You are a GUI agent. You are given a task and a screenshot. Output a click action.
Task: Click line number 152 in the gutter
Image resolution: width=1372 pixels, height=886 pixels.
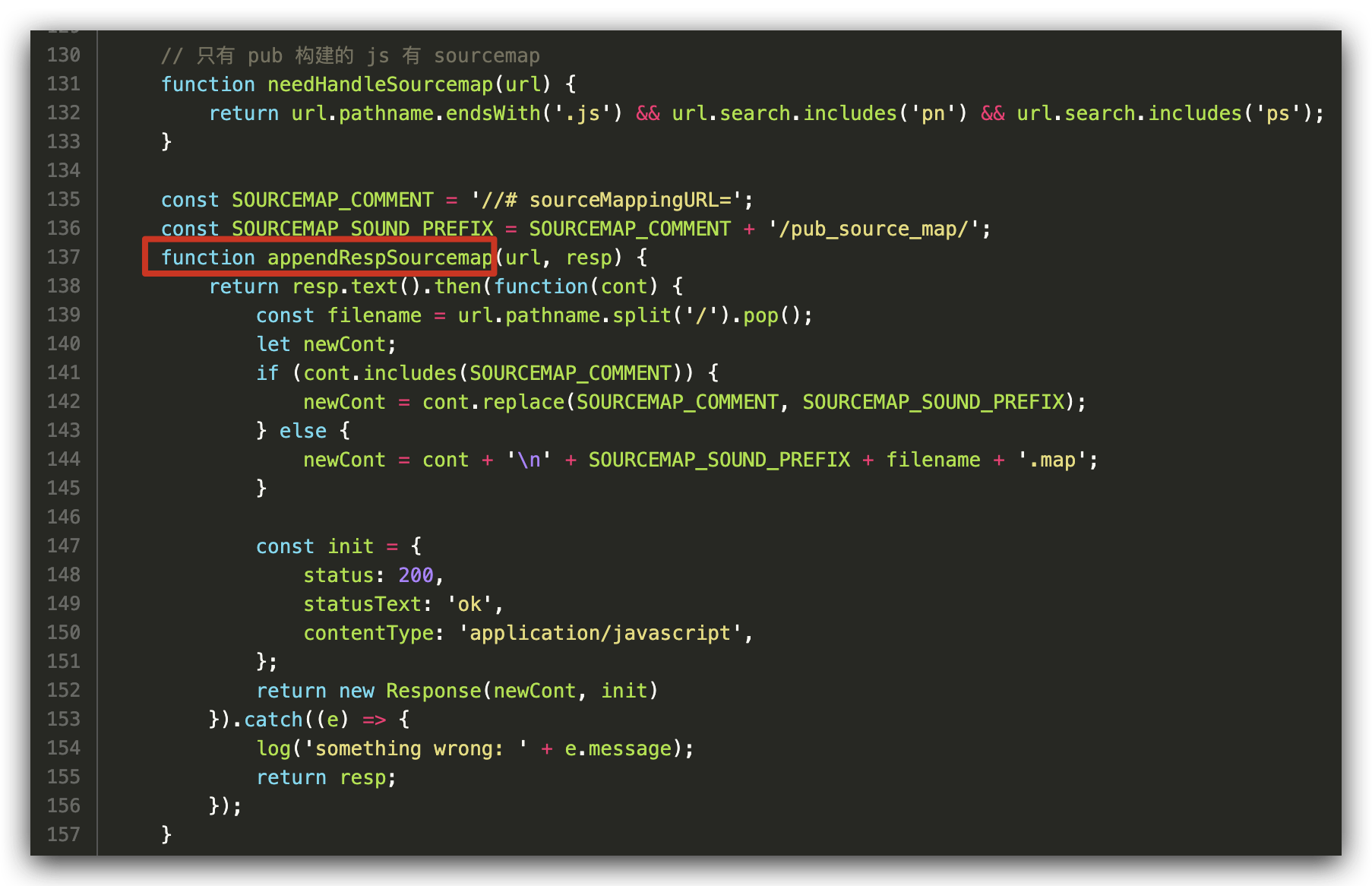point(64,691)
